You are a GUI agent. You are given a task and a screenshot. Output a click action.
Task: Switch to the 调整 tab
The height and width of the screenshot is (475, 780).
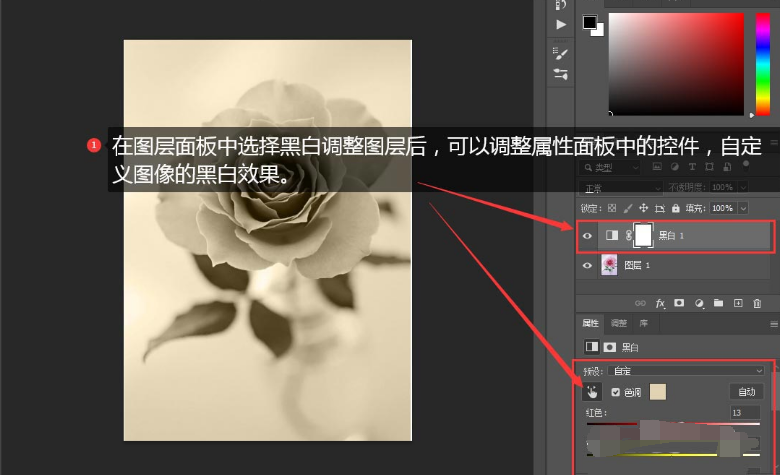coord(618,324)
